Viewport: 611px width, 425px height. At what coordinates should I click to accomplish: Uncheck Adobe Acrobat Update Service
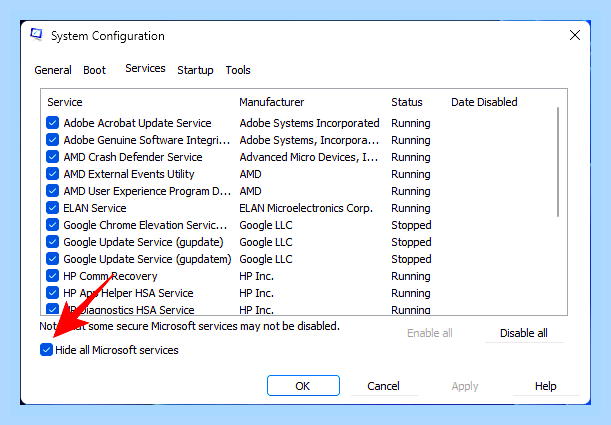[x=52, y=123]
